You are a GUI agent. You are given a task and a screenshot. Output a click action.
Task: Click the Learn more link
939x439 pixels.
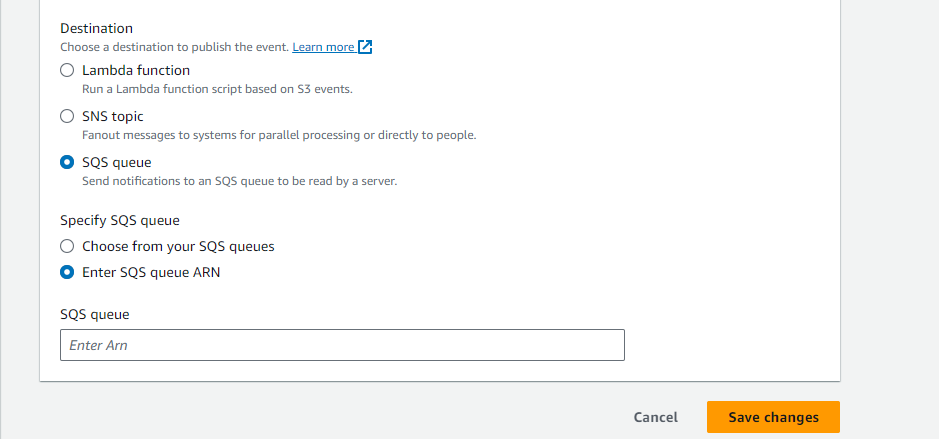pos(323,47)
